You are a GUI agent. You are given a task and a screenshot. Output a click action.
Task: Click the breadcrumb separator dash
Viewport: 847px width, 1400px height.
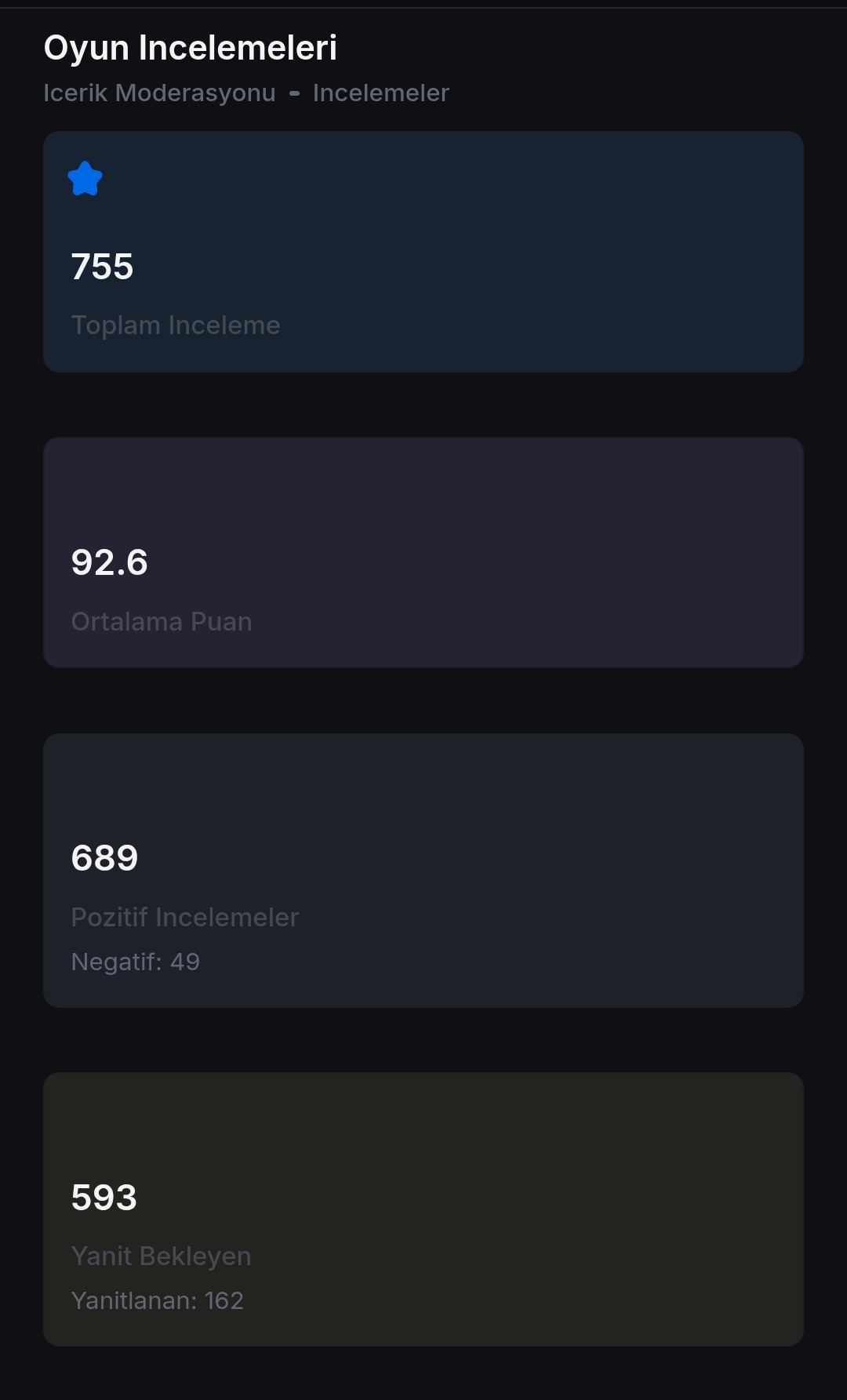tap(294, 93)
